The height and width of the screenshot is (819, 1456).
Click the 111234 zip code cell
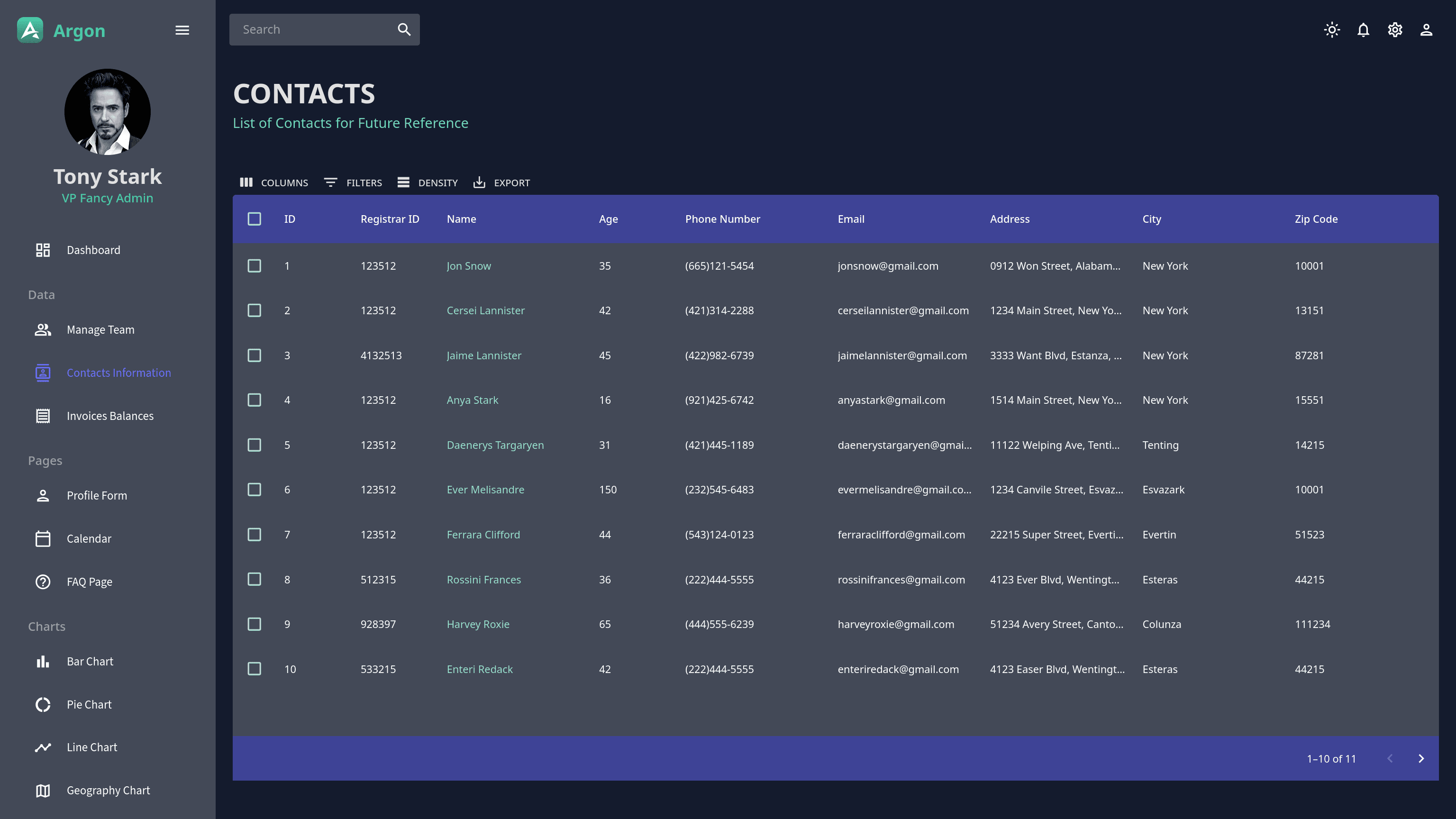click(1312, 624)
